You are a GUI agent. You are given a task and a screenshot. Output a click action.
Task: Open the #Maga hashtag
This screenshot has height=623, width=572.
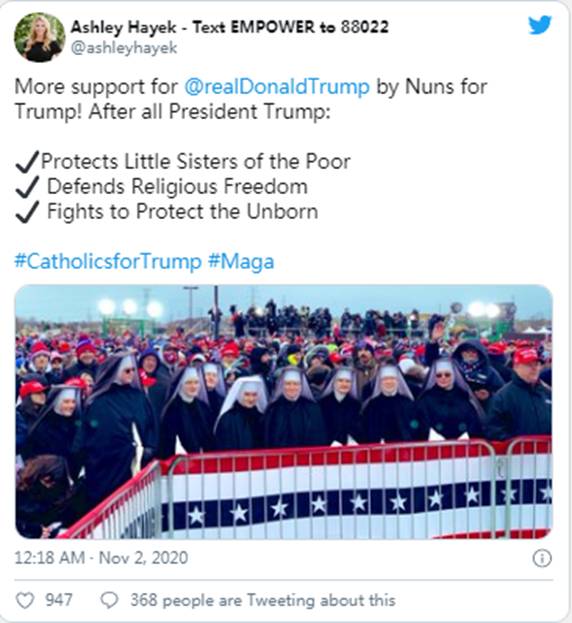[241, 262]
